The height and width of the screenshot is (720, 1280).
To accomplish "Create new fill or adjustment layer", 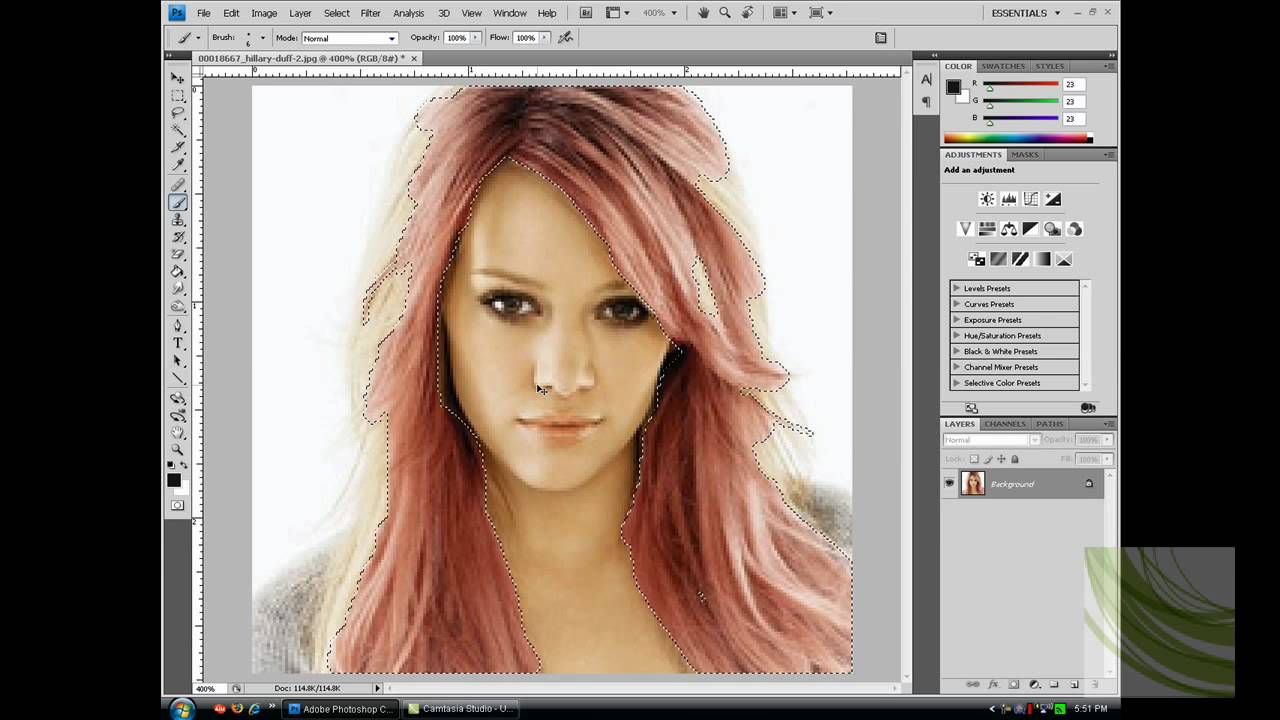I will tap(1034, 685).
